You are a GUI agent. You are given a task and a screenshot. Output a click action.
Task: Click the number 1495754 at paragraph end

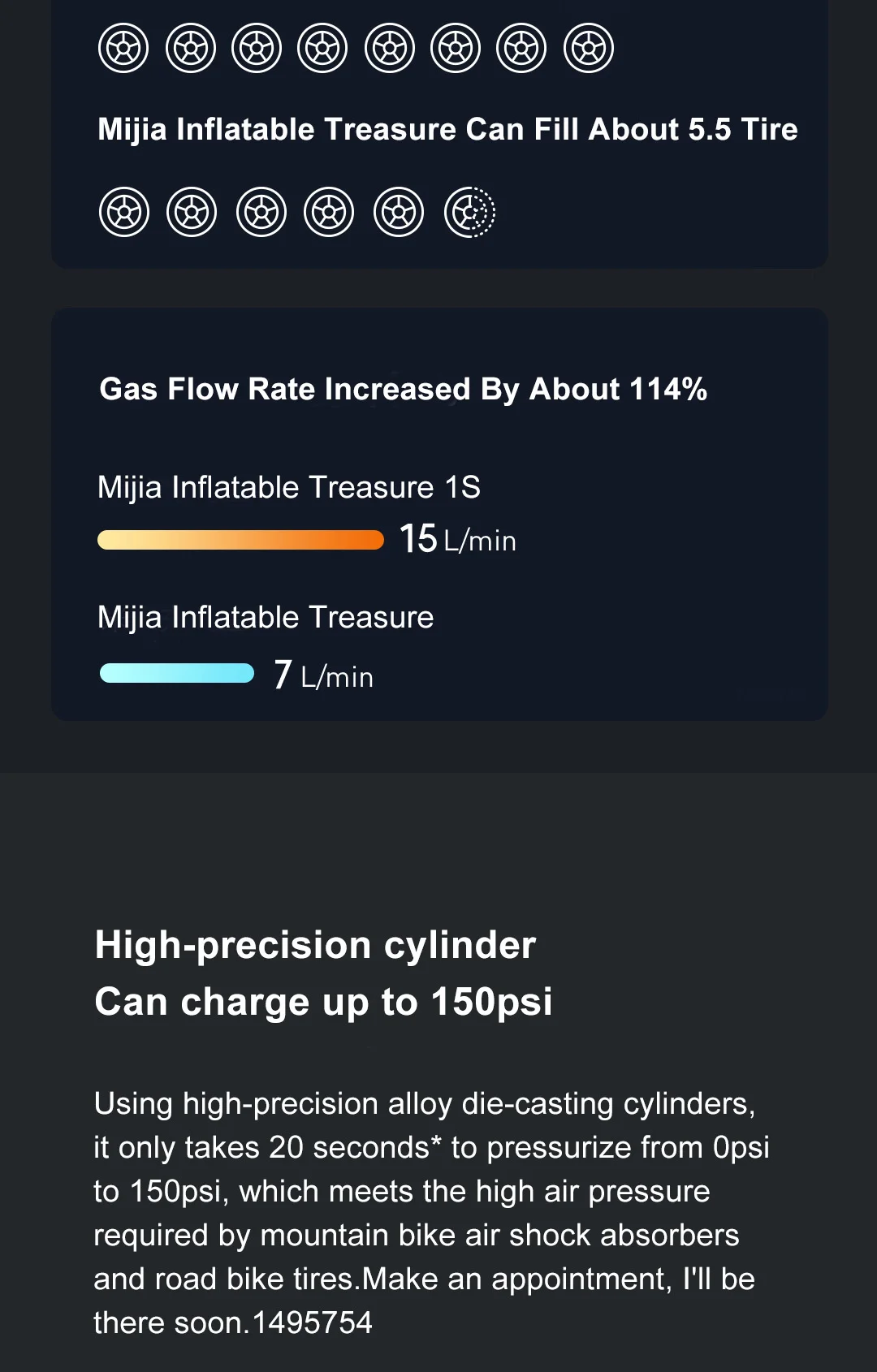(313, 1322)
